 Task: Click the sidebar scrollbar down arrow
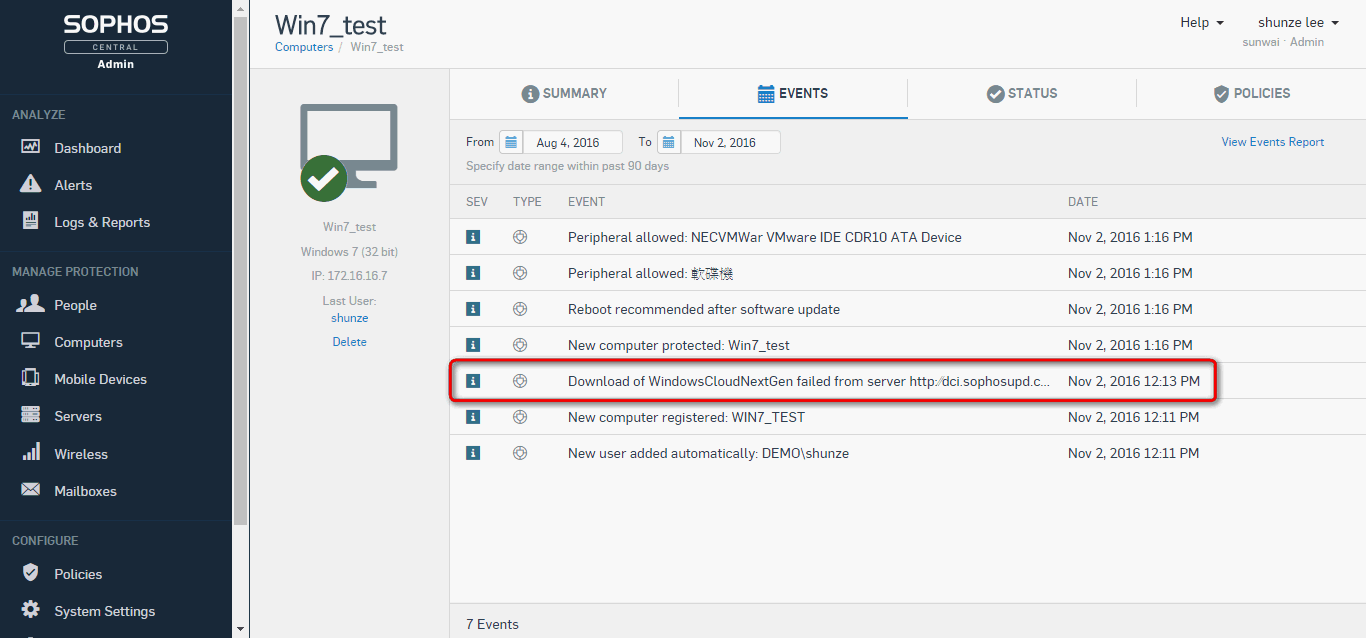pos(240,630)
